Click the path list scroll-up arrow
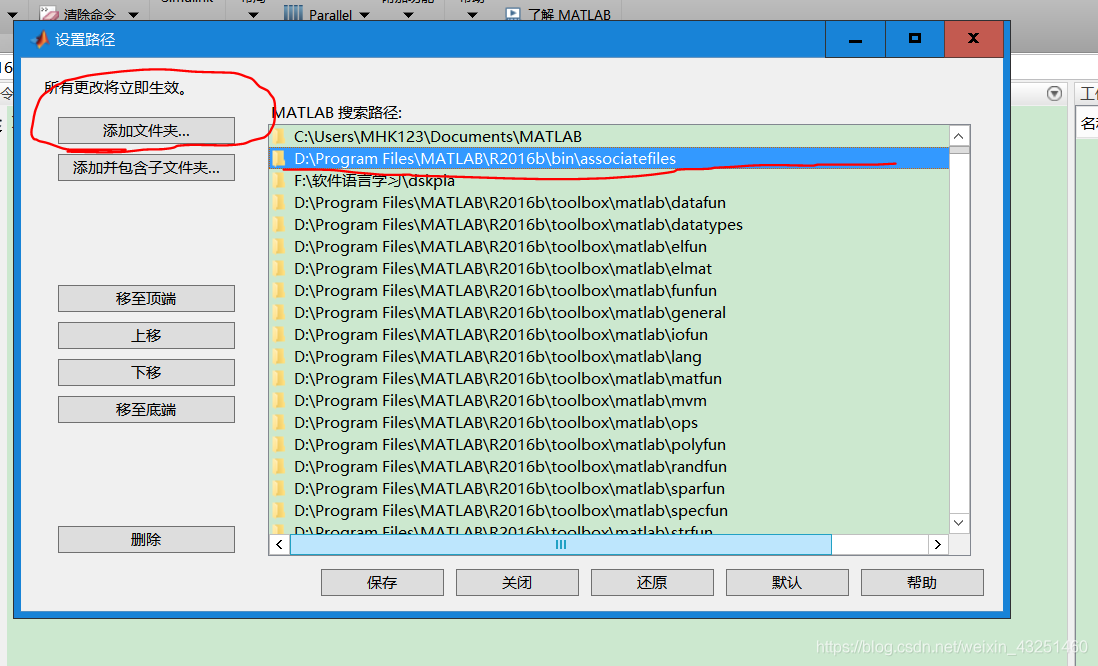The height and width of the screenshot is (666, 1098). click(x=959, y=136)
